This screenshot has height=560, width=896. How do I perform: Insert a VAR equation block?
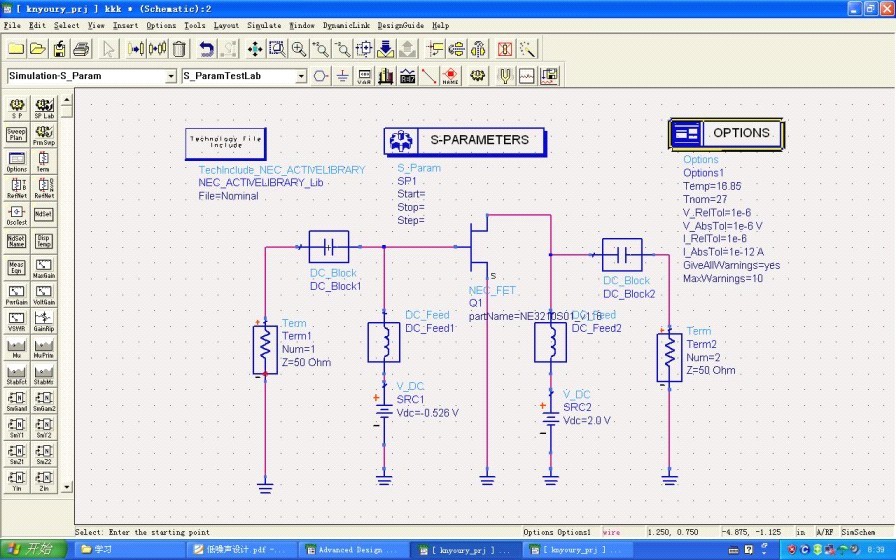(x=364, y=76)
